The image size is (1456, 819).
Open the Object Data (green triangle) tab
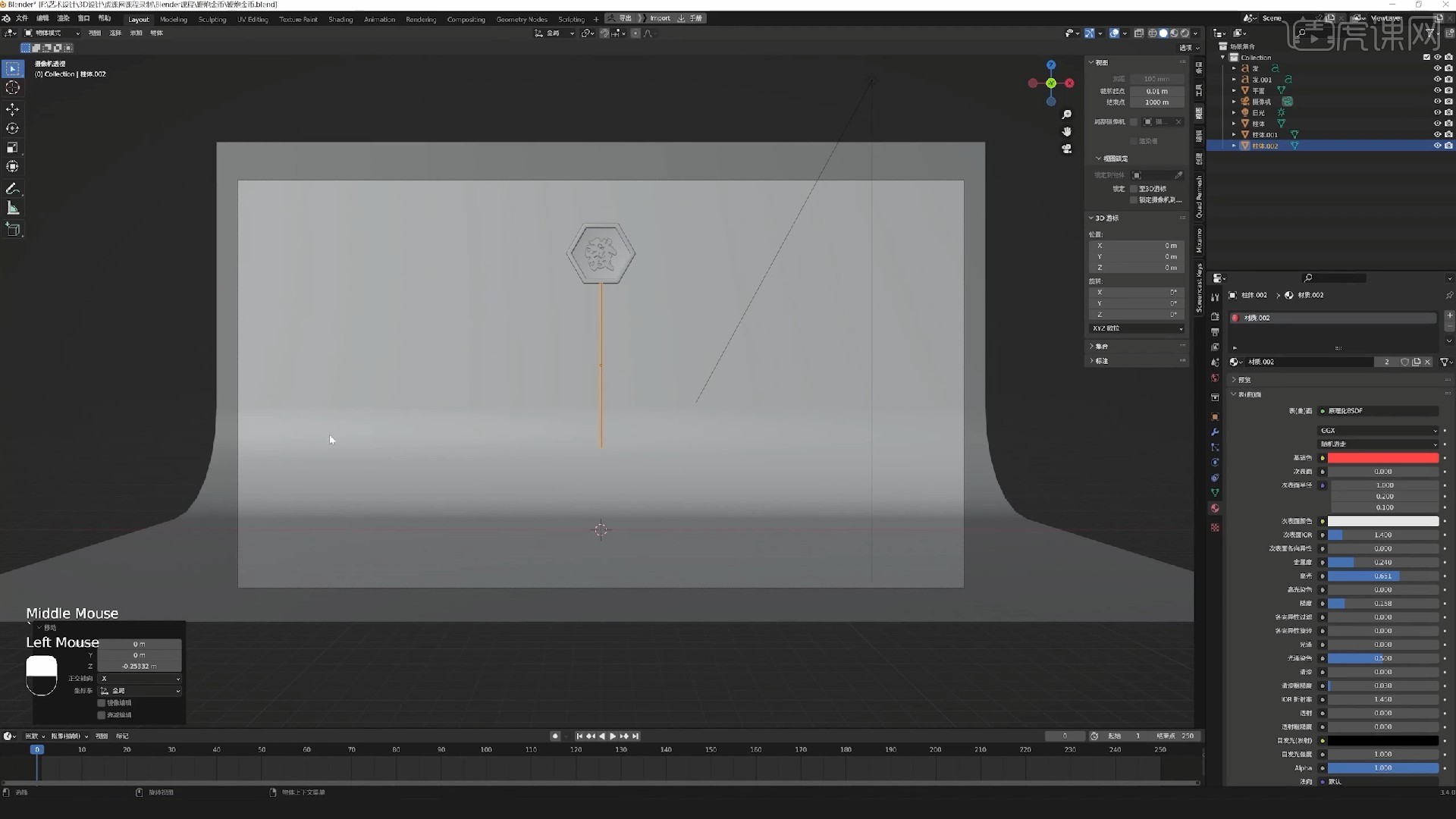pos(1215,493)
